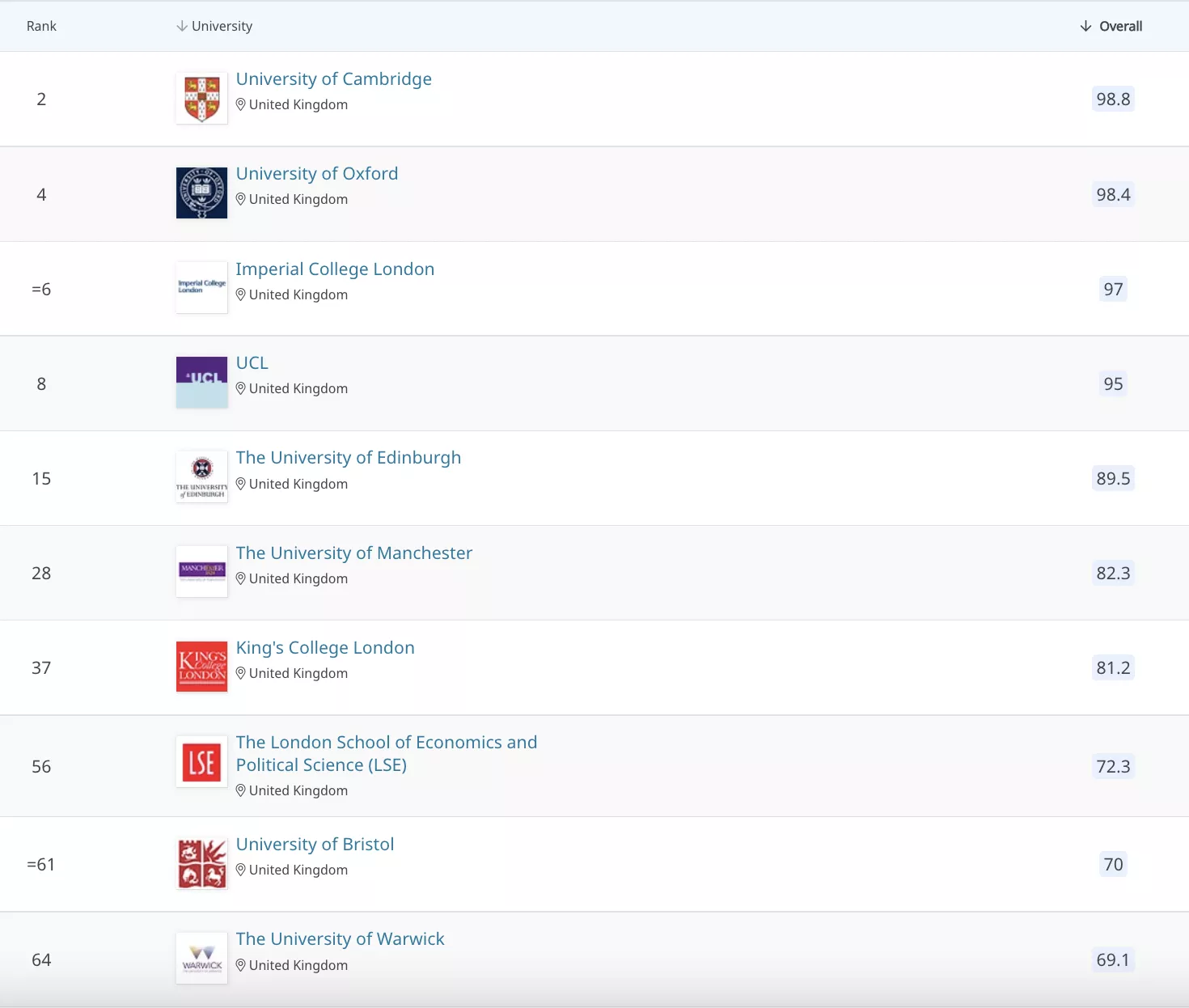Open the University of Cambridge link
1189x1008 pixels.
(333, 79)
